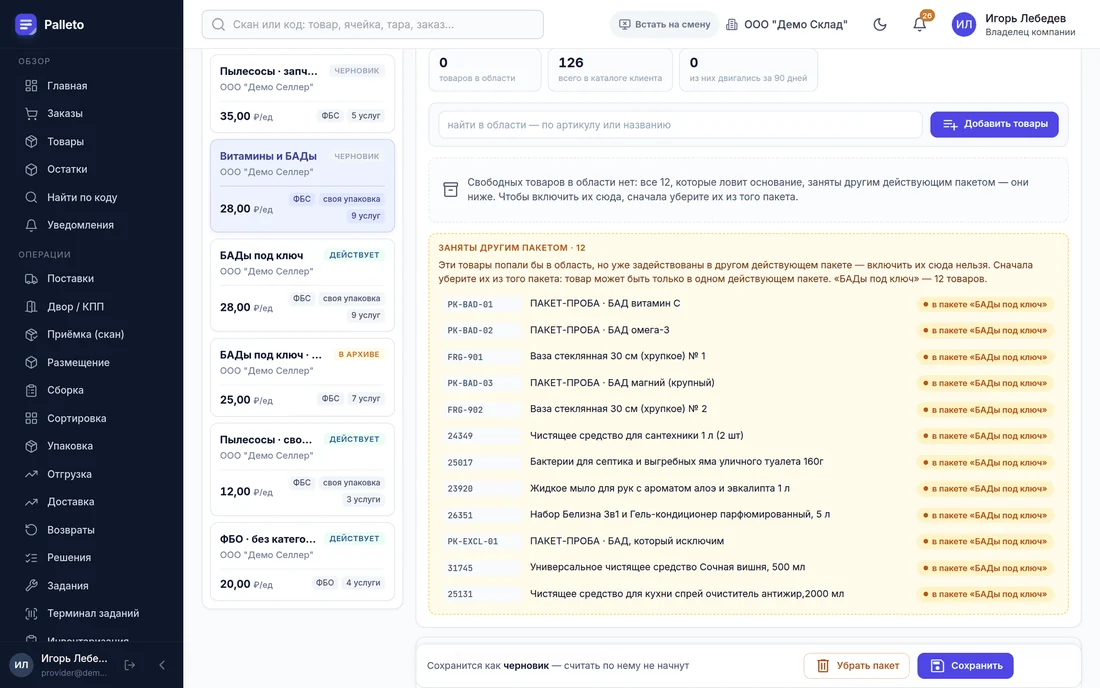The height and width of the screenshot is (688, 1100).
Task: Click the PK-EXCL-01 article code
Action: pos(473,541)
